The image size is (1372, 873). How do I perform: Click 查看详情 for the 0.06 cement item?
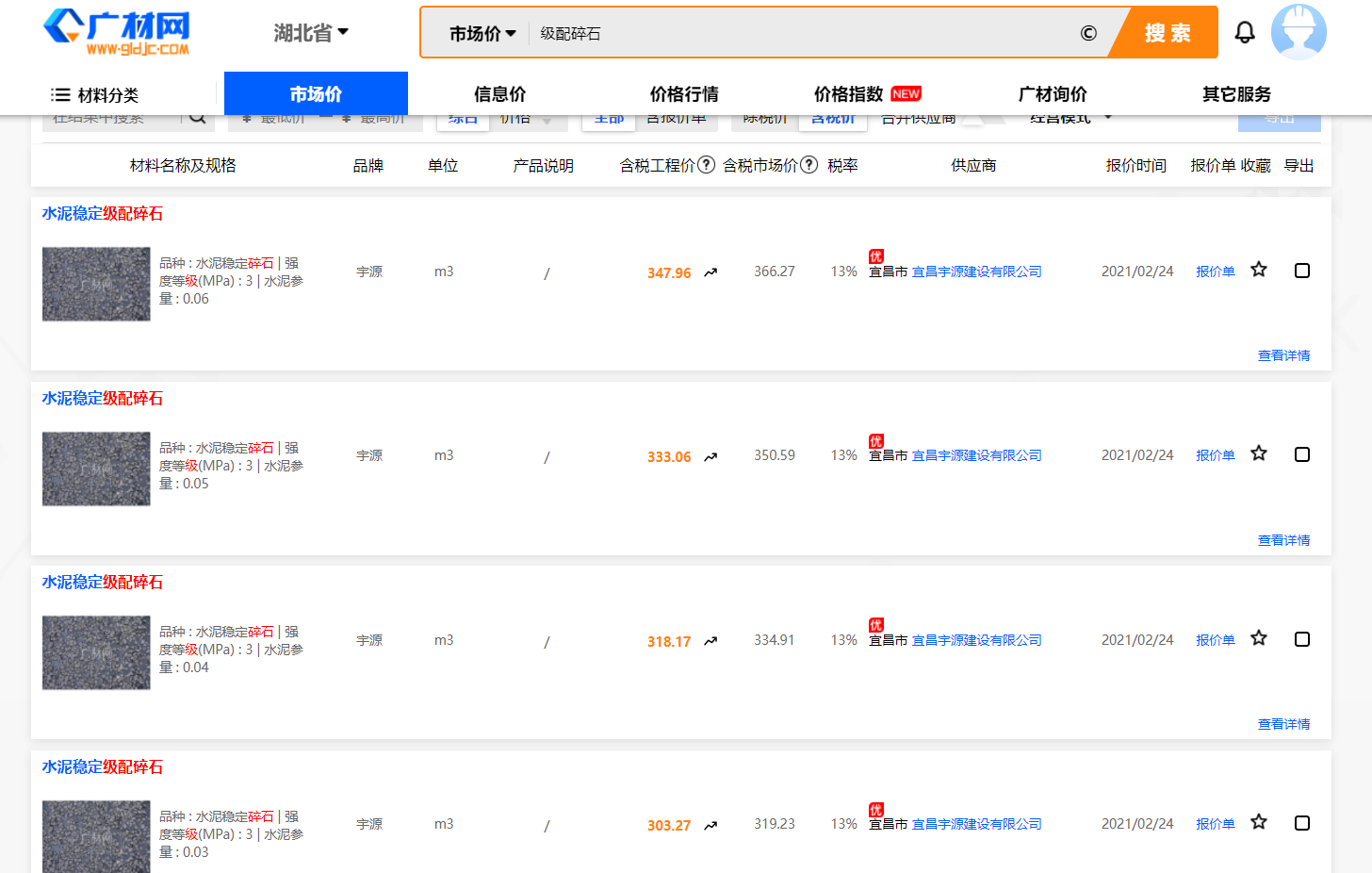click(x=1283, y=355)
